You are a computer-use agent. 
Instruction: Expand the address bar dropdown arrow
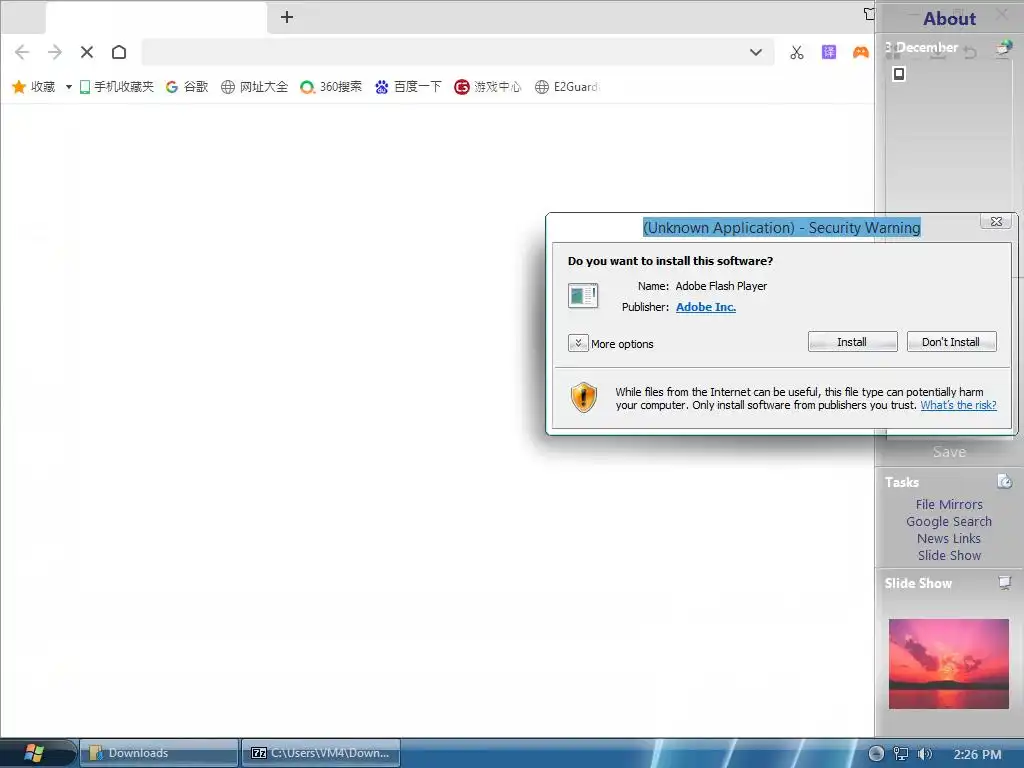click(x=756, y=52)
